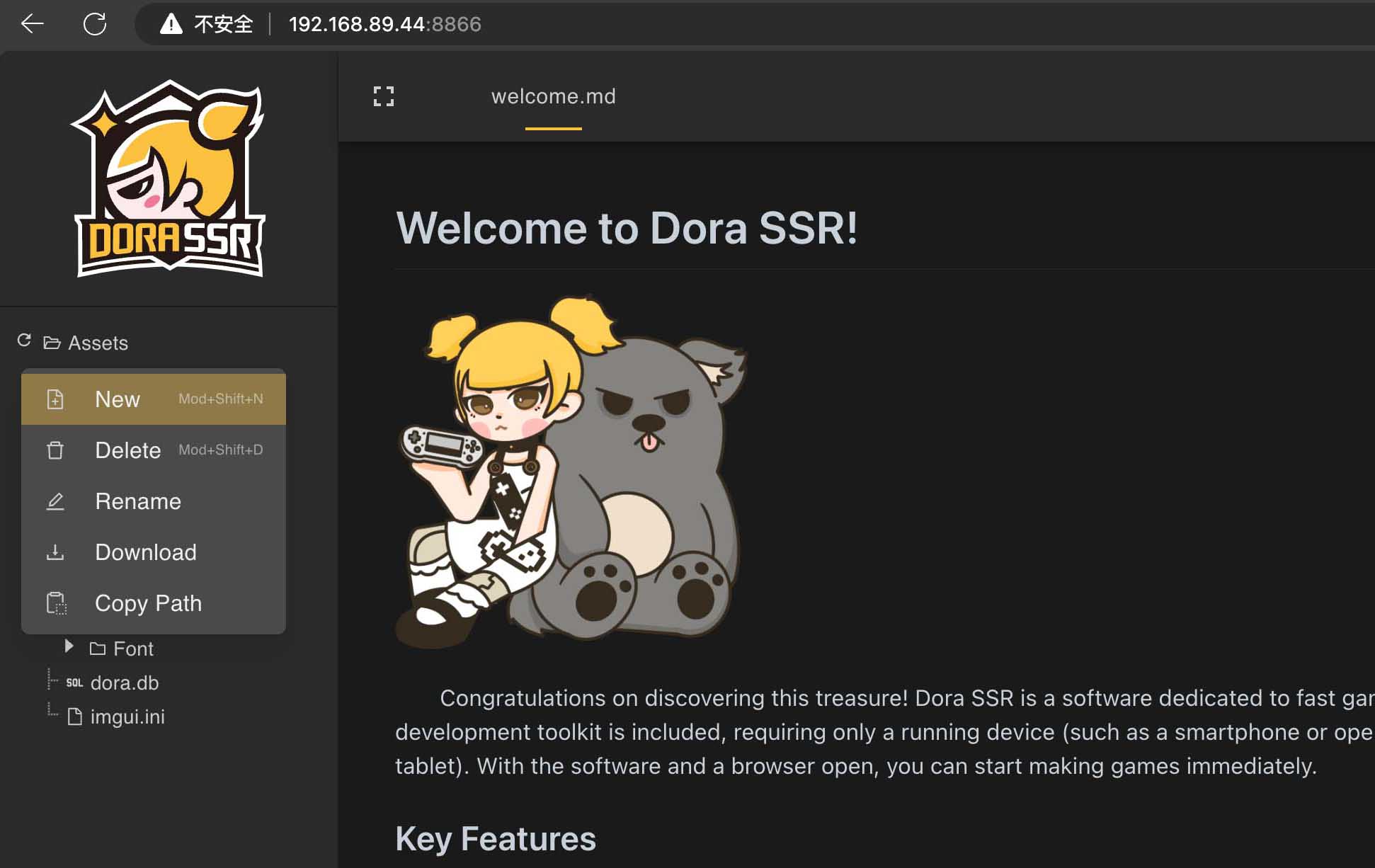Viewport: 1375px width, 868px height.
Task: Click the imgui.ini file in sidebar
Action: click(x=127, y=716)
